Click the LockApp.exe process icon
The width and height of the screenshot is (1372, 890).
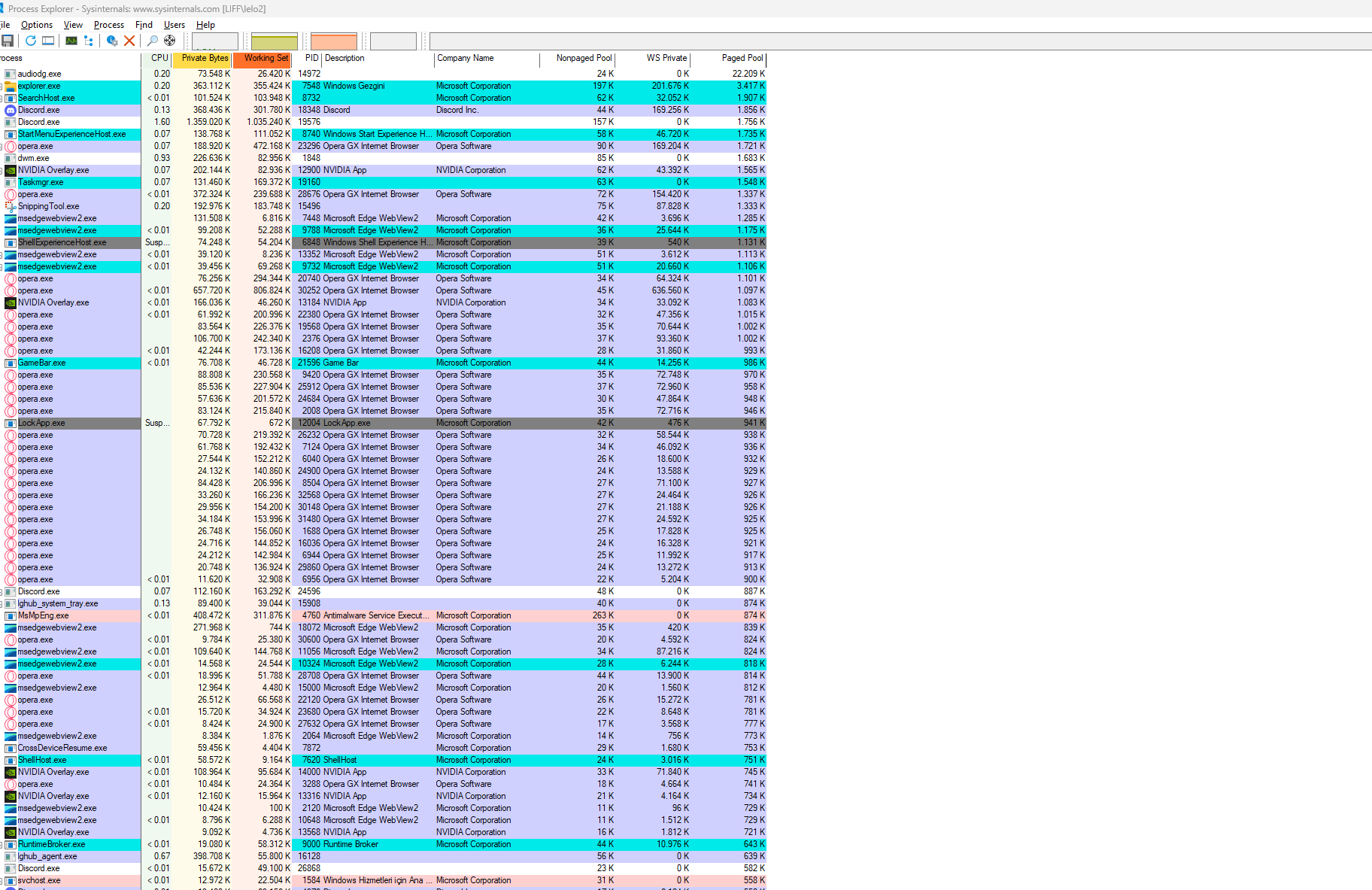[x=11, y=423]
